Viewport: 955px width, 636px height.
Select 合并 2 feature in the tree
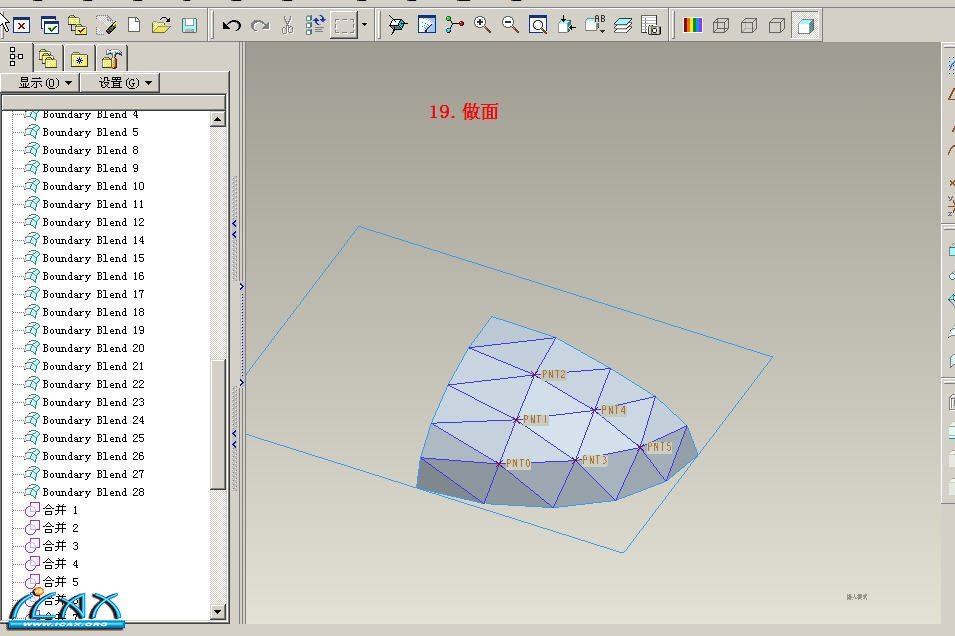60,528
